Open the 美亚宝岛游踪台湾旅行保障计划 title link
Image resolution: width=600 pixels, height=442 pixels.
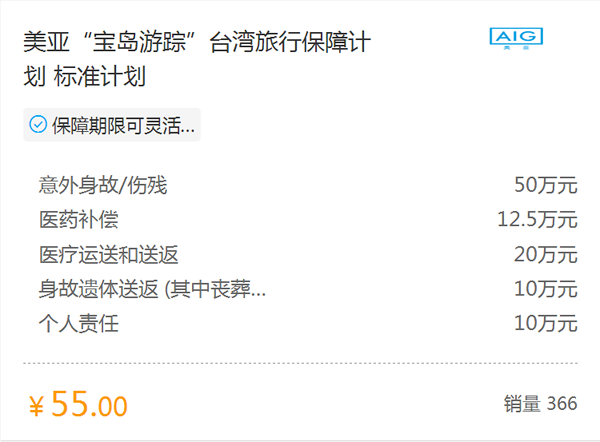click(197, 59)
